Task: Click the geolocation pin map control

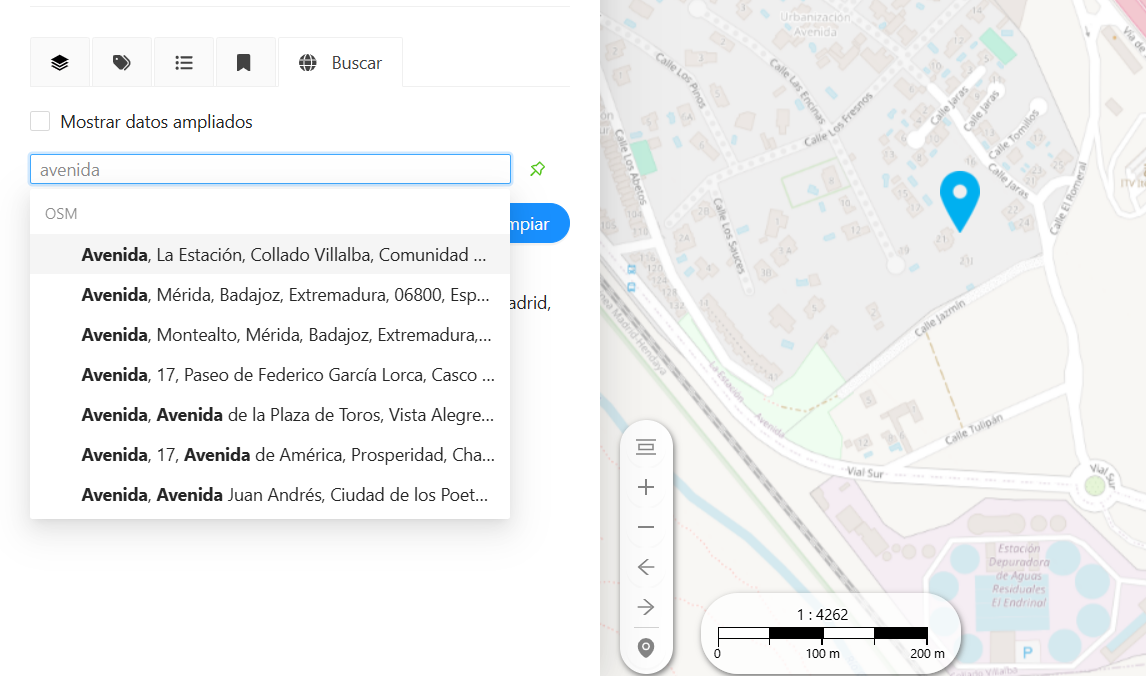Action: tap(646, 647)
